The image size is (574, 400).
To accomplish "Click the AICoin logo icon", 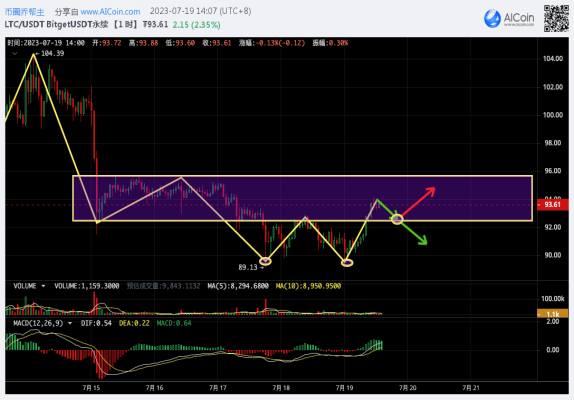I will tap(492, 18).
